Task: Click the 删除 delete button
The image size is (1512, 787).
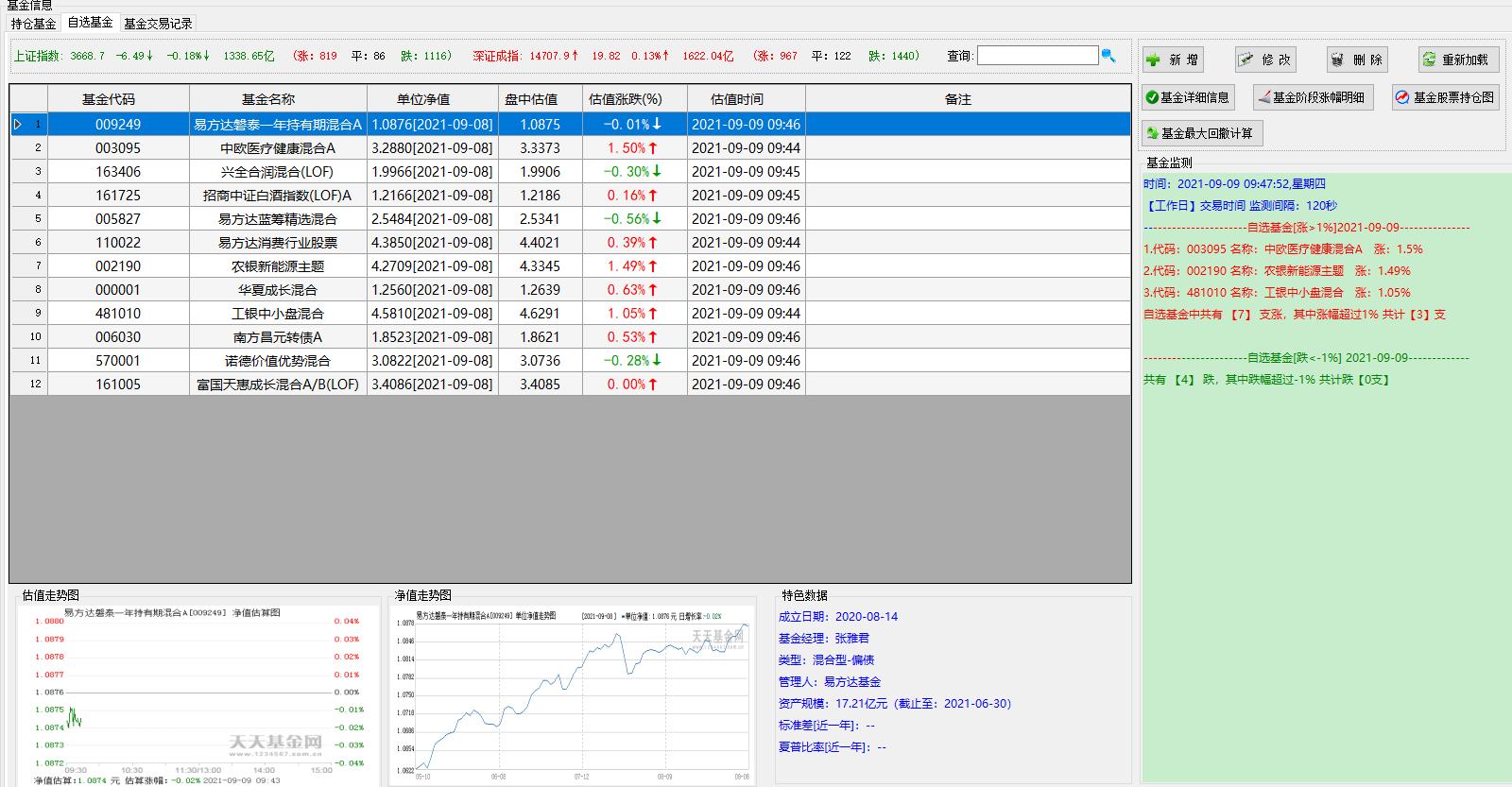Action: click(1357, 60)
